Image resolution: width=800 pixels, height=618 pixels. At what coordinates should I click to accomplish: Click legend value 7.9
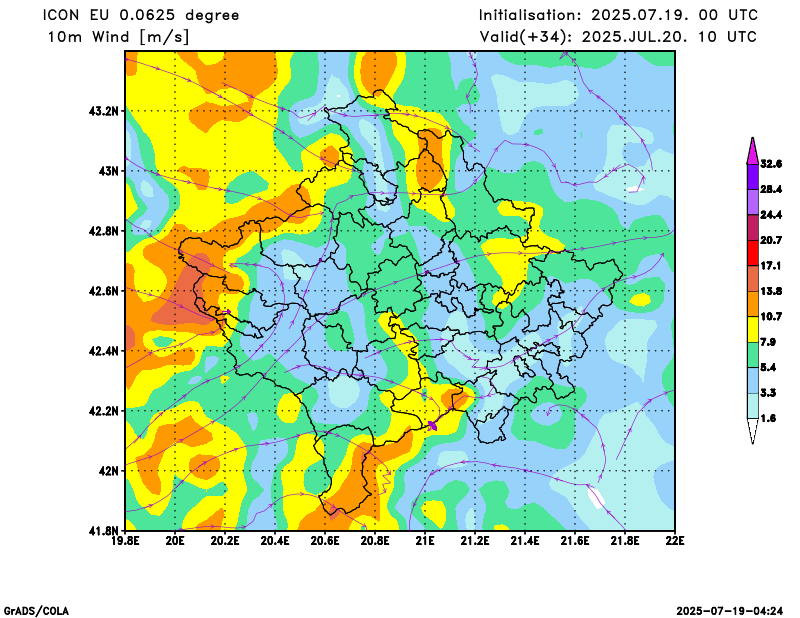pyautogui.click(x=768, y=342)
